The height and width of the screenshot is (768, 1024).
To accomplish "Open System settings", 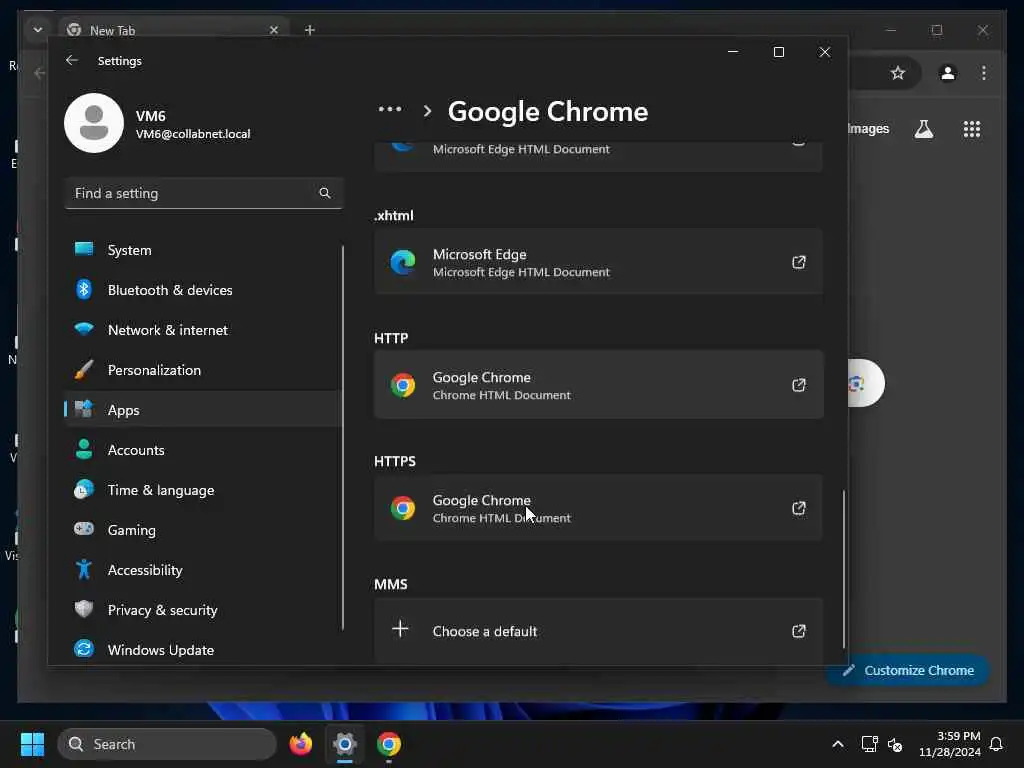I will [x=204, y=249].
